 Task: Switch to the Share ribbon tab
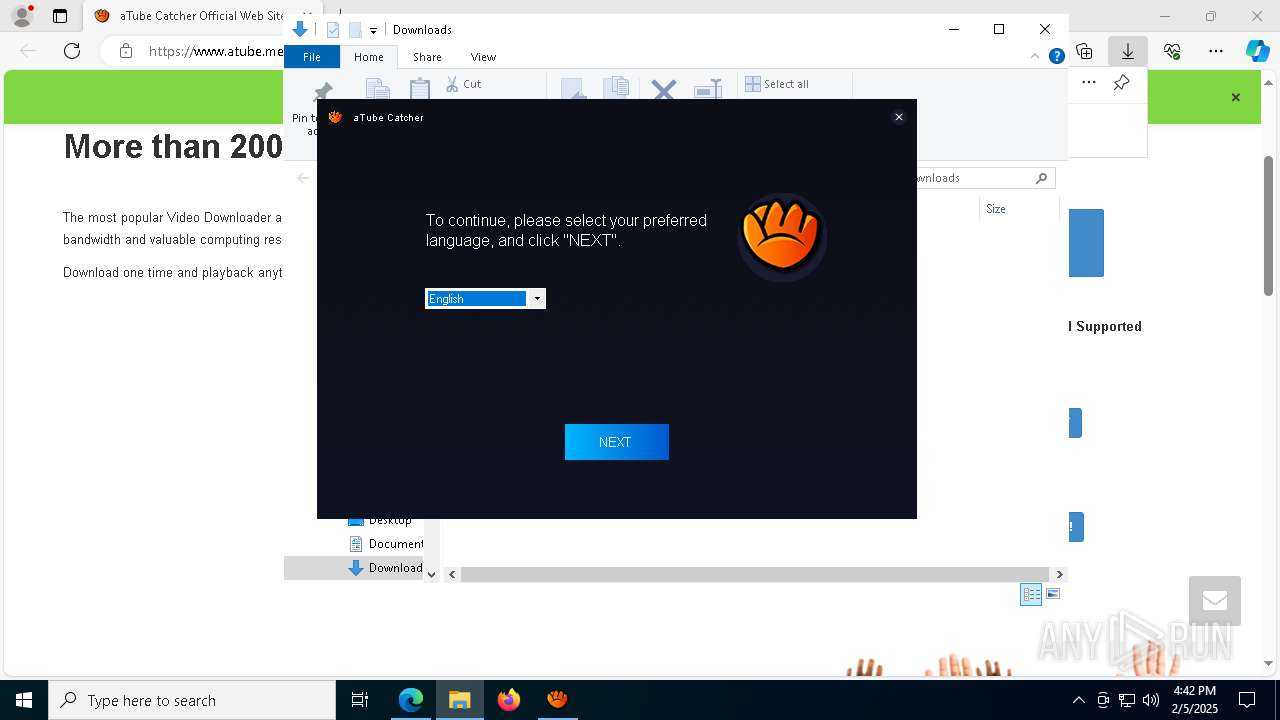click(x=427, y=57)
